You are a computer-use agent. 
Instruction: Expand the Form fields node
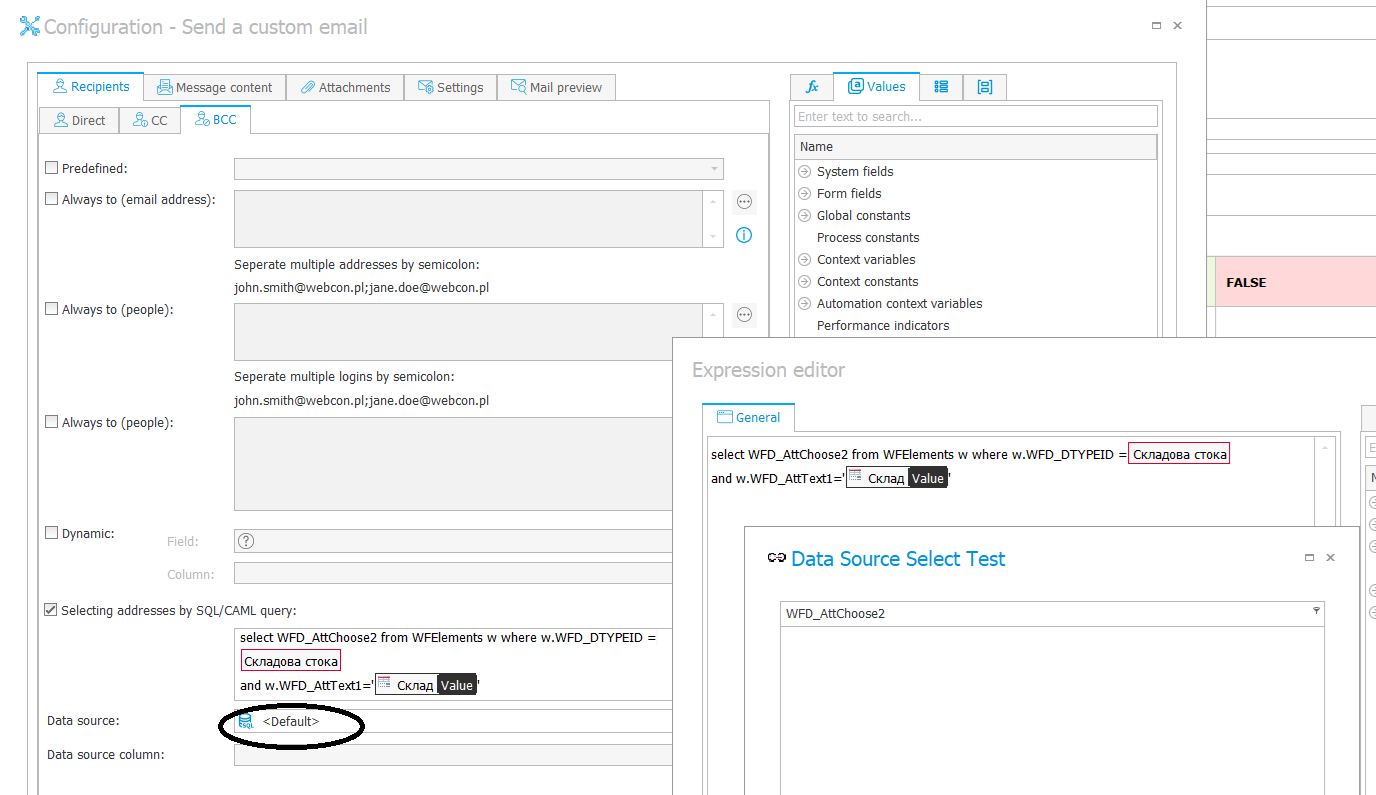[805, 194]
